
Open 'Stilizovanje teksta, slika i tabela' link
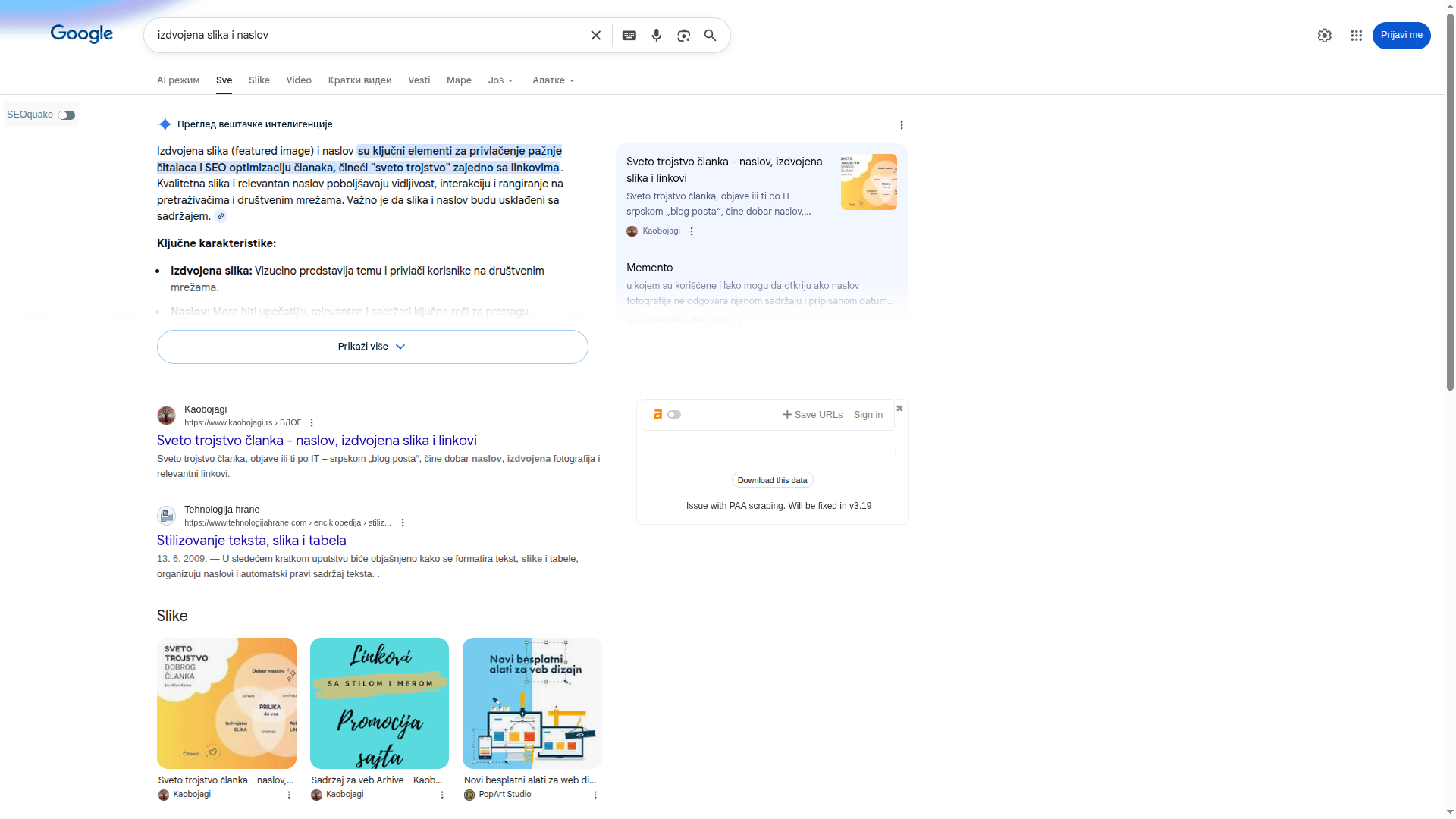252,541
